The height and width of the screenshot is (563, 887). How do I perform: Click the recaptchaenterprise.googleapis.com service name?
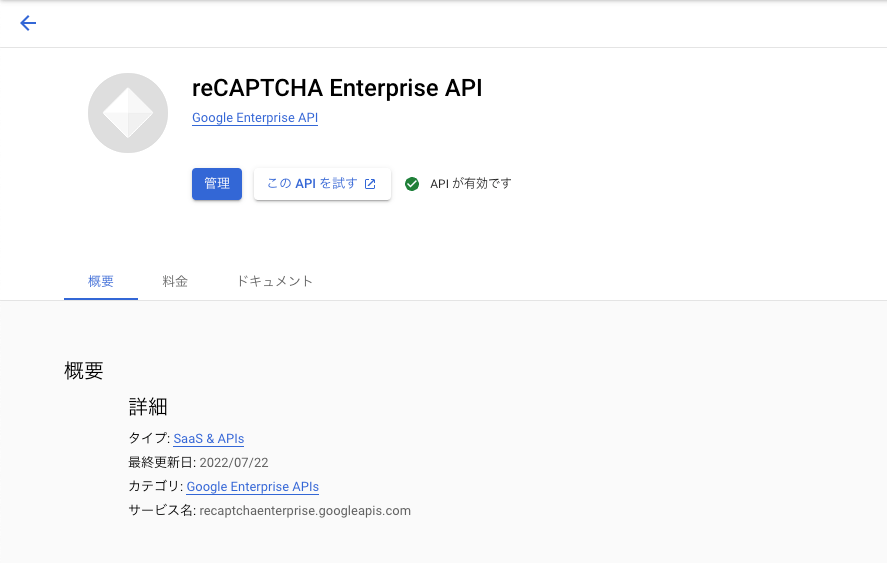tap(305, 510)
